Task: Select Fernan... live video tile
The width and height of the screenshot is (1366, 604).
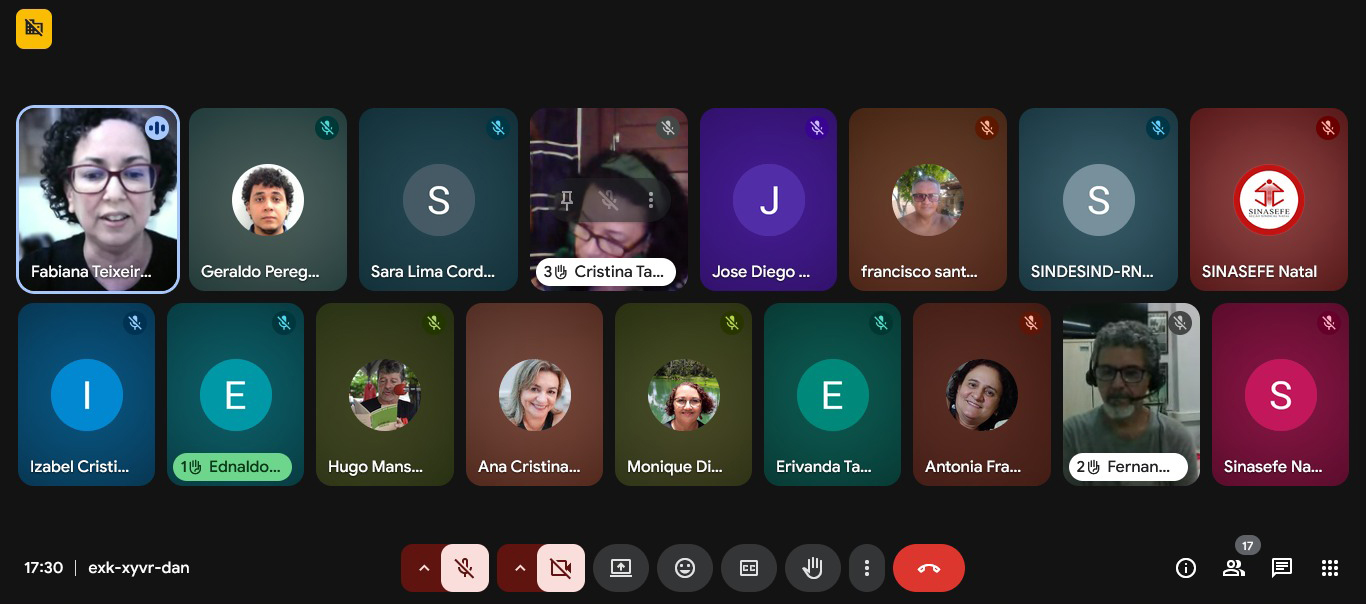Action: (1131, 394)
